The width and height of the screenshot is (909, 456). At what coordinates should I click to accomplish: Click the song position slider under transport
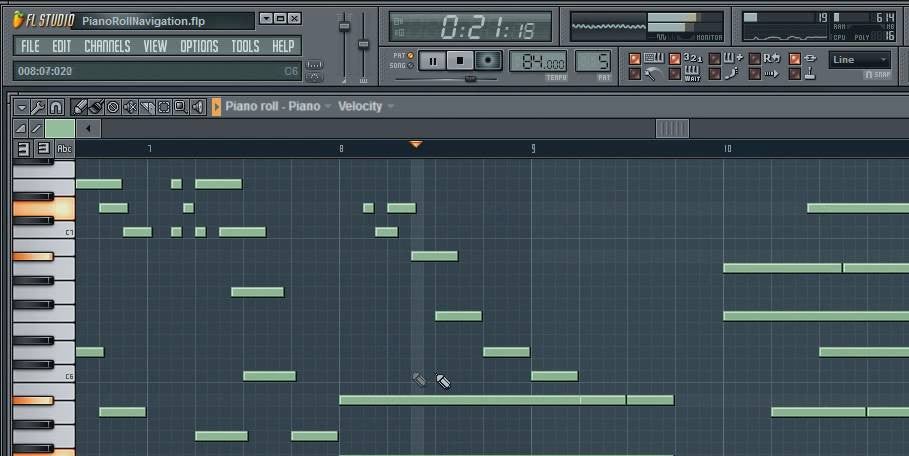point(470,78)
